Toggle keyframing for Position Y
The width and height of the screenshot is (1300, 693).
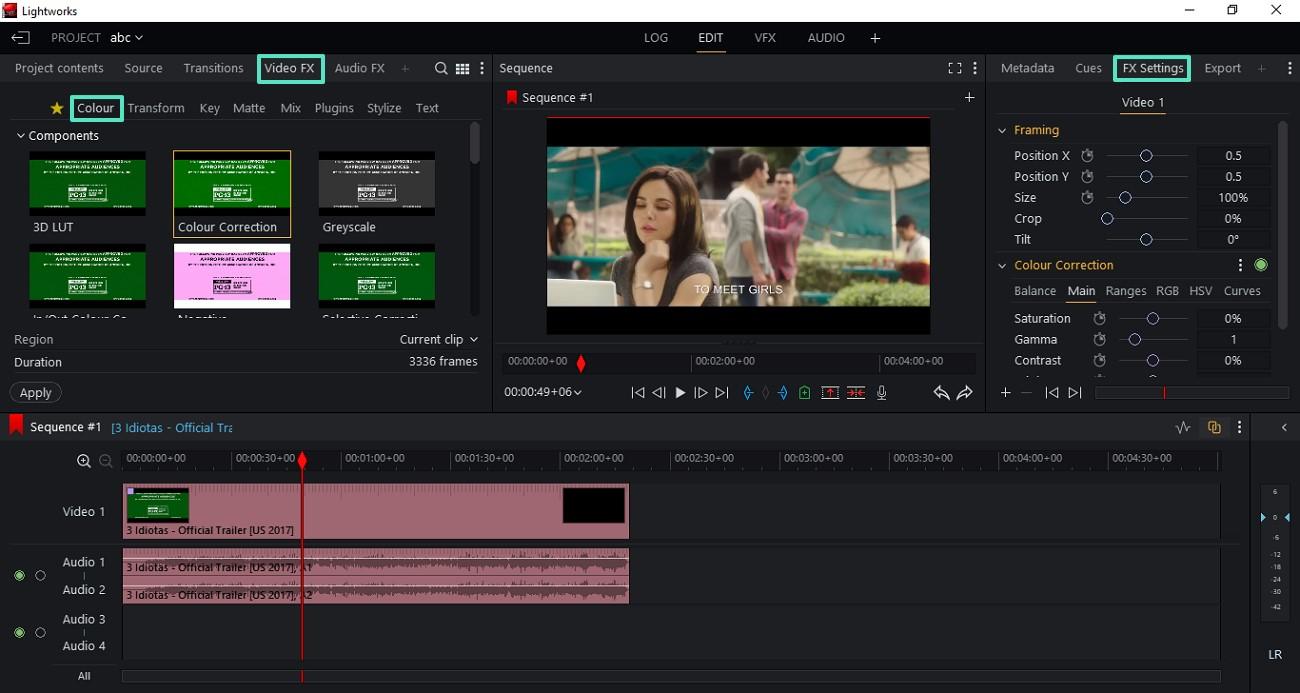point(1088,177)
